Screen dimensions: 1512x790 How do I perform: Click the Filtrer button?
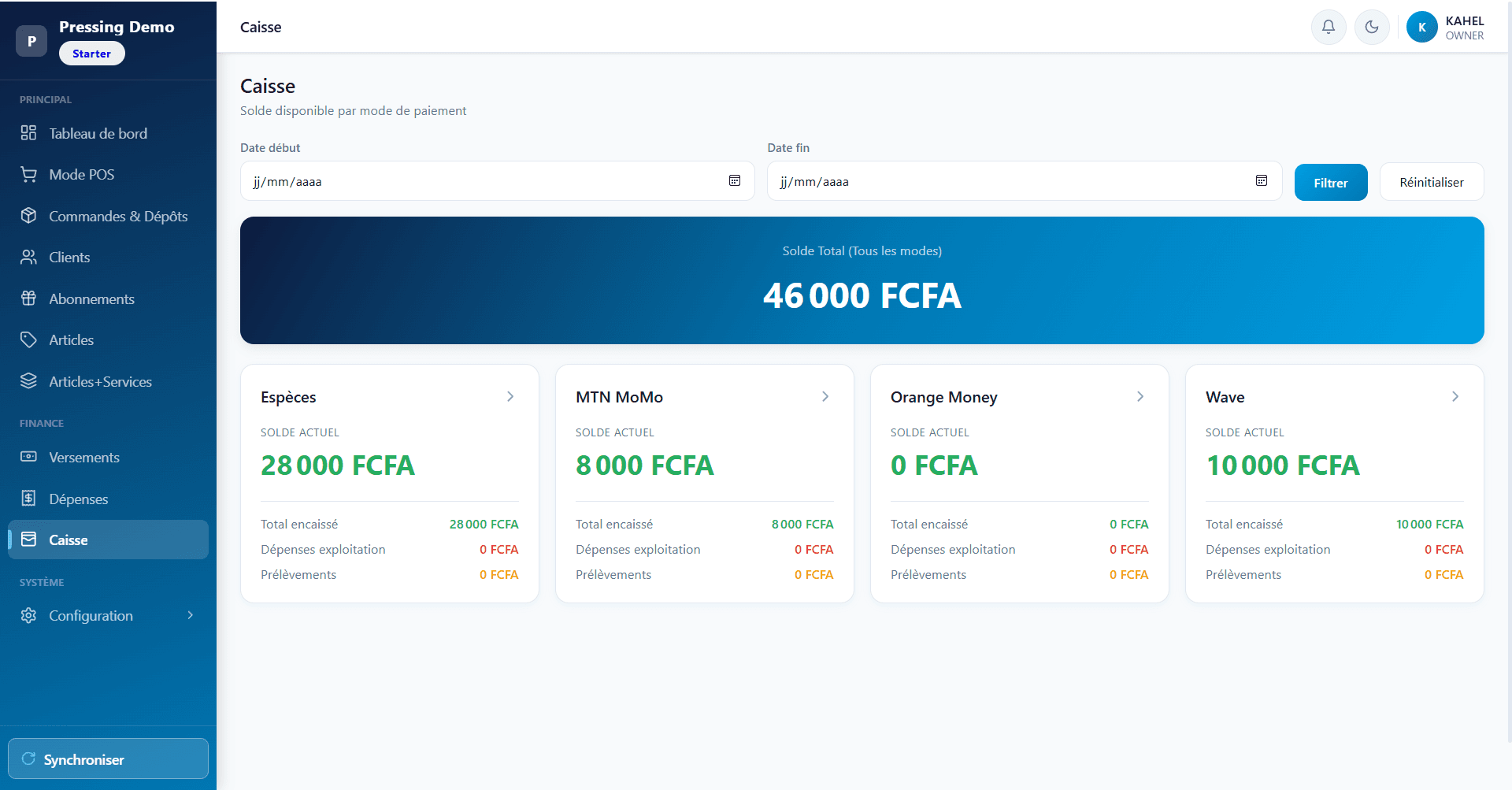tap(1331, 183)
